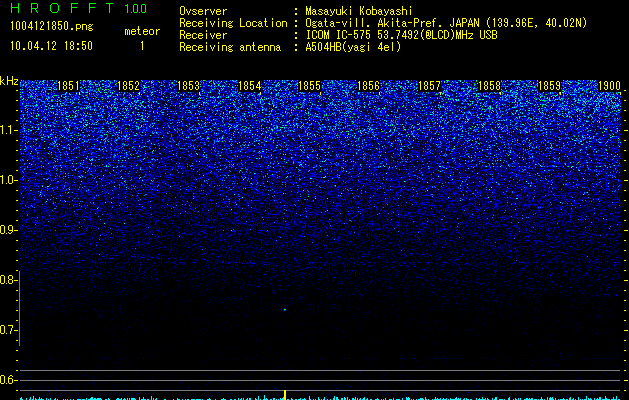
Task: Click the Receiver label
Action: tap(203, 35)
